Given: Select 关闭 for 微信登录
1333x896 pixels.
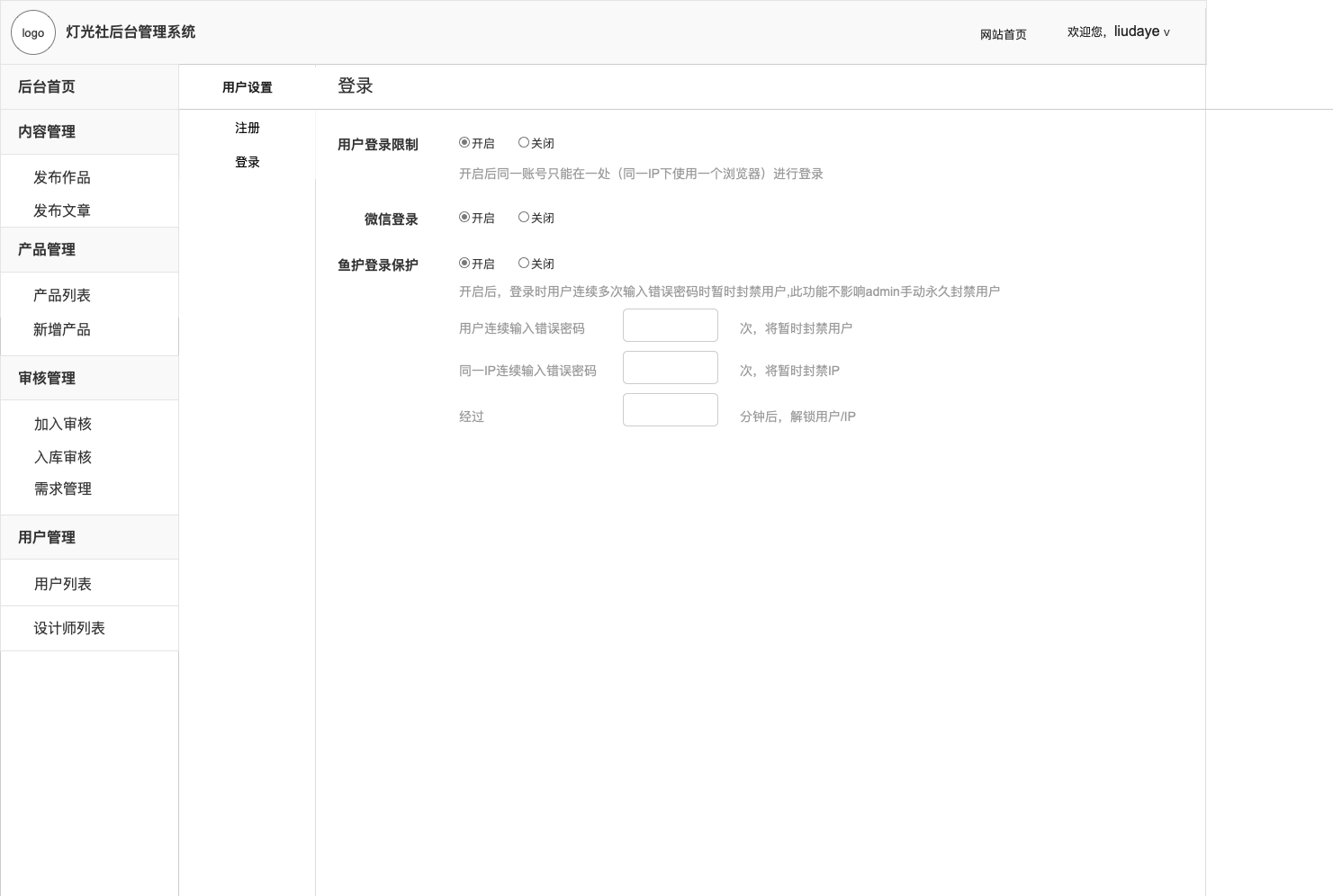Looking at the screenshot, I should (524, 217).
